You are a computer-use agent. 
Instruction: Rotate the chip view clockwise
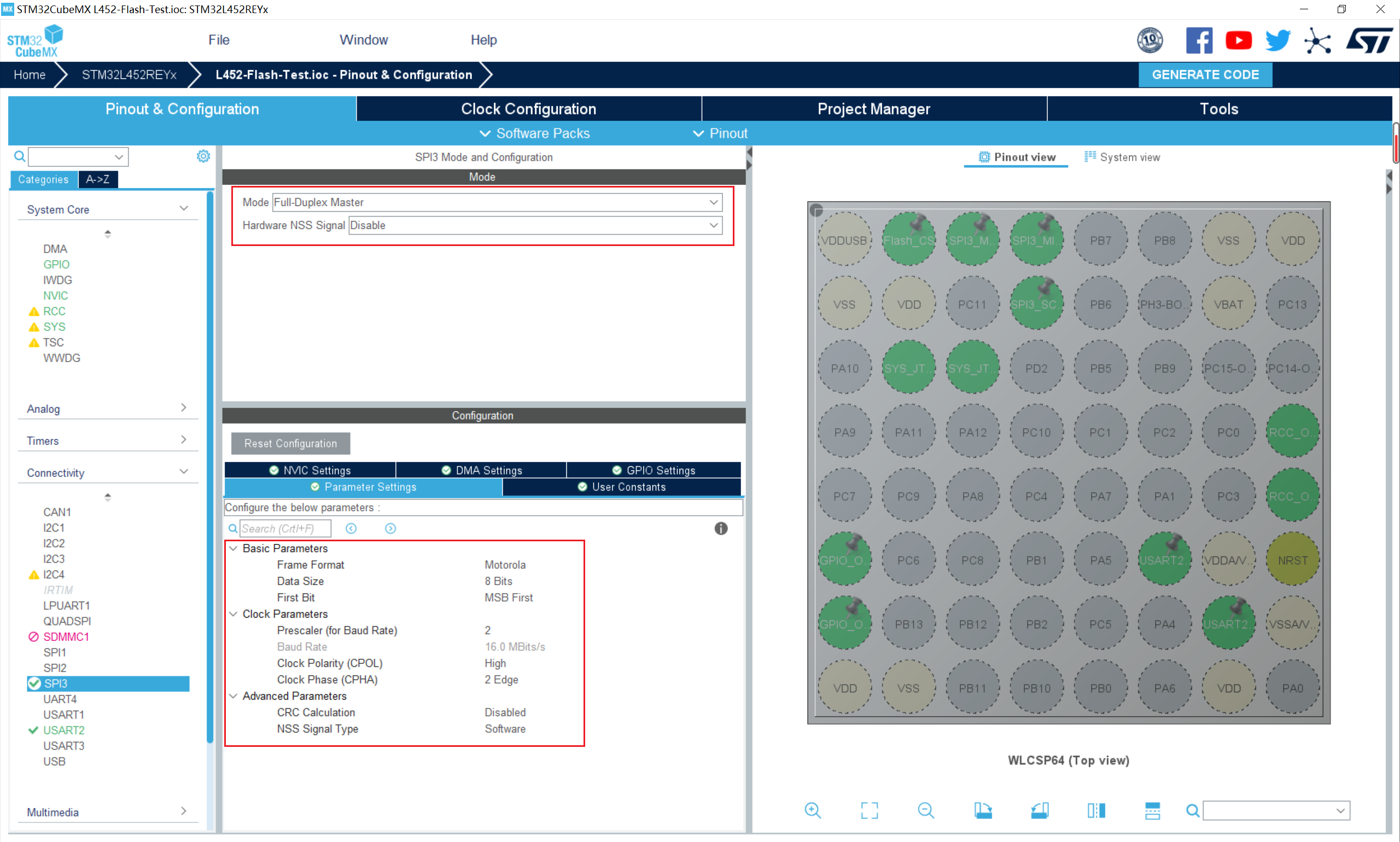click(x=982, y=810)
